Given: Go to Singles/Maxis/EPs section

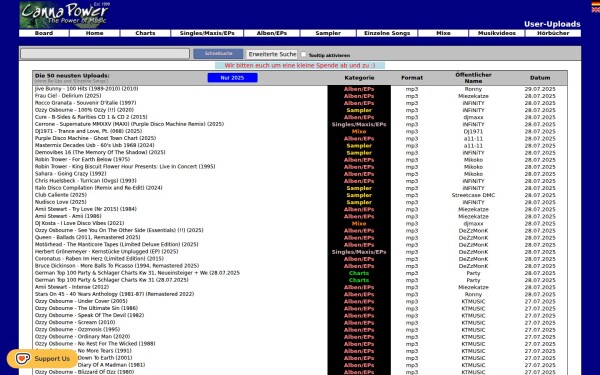Looking at the screenshot, I should [x=207, y=33].
